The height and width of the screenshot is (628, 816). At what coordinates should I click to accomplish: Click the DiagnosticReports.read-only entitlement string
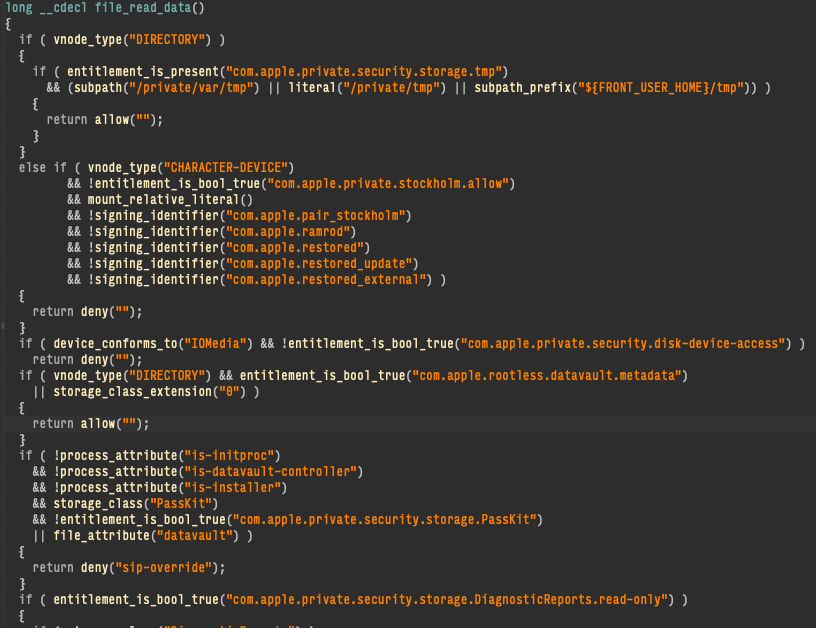(x=447, y=600)
